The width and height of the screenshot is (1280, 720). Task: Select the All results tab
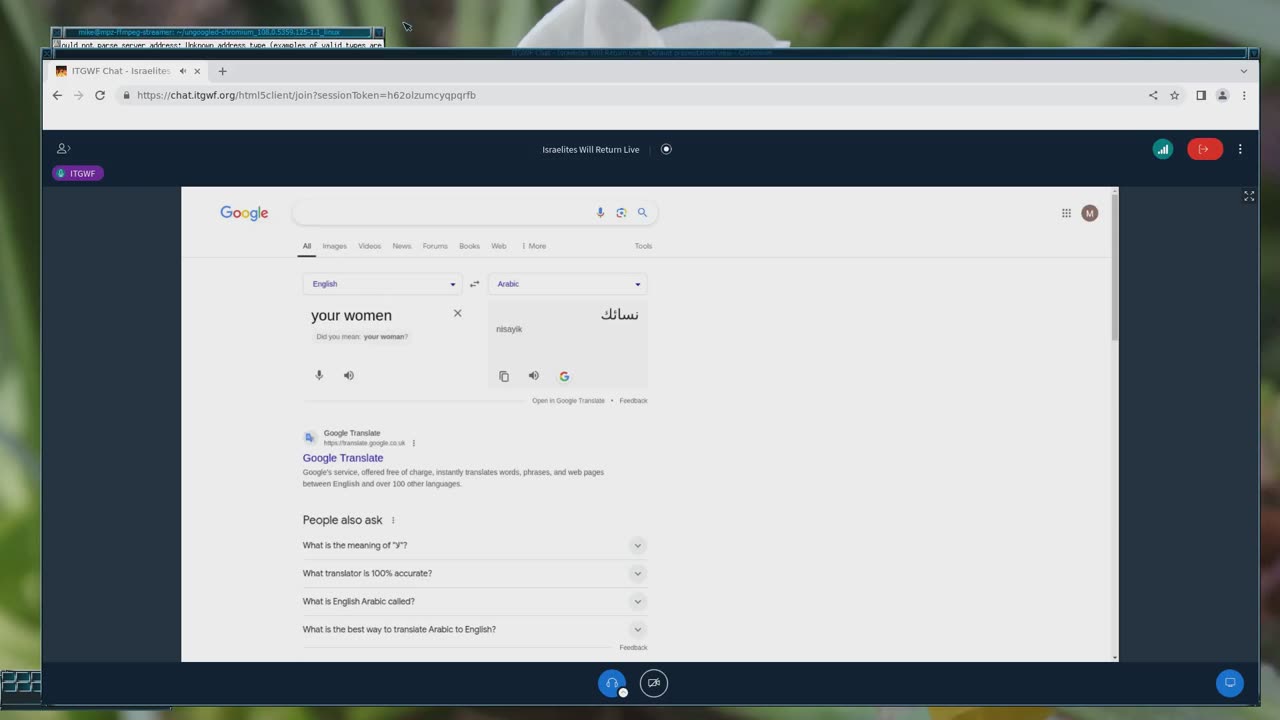tap(307, 246)
